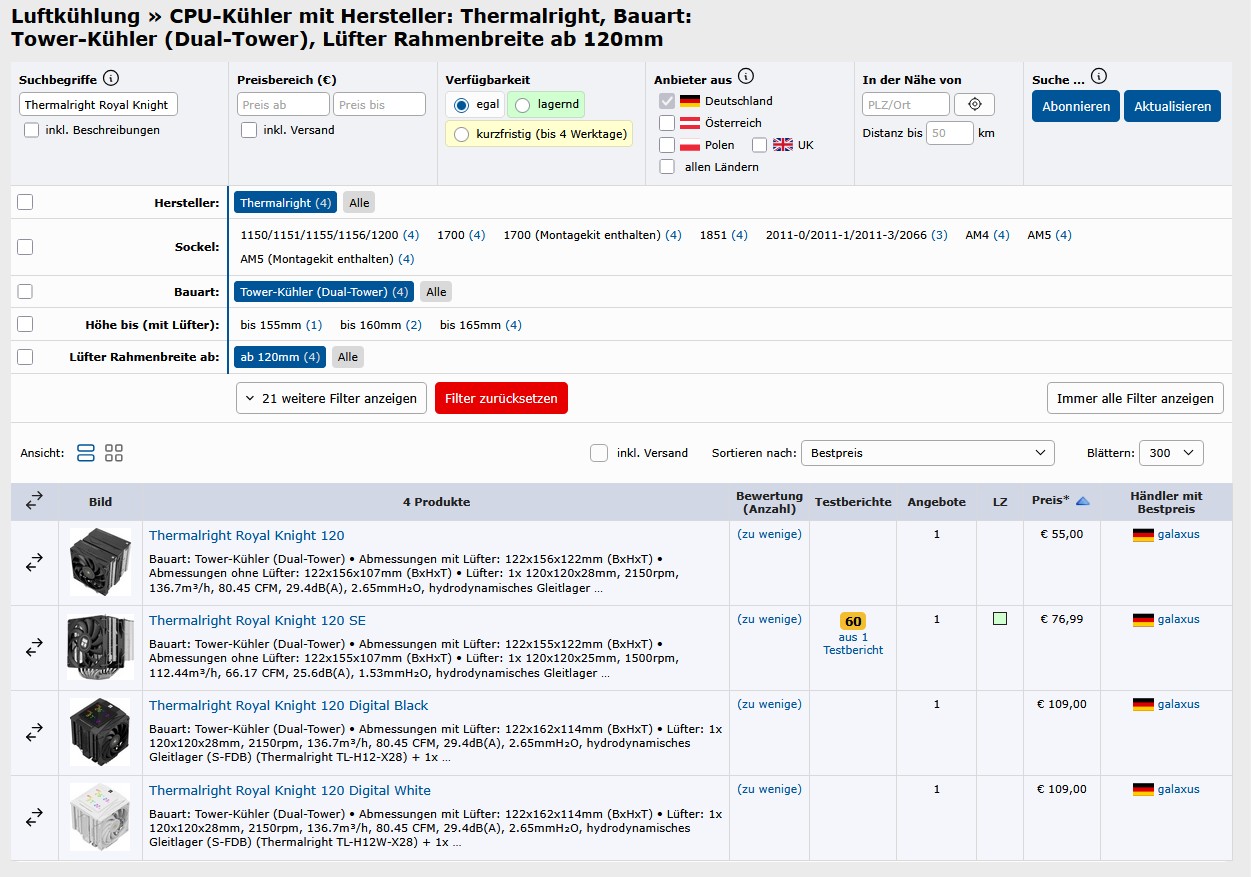
Task: Click Luftkühlung in the page heading
Action: coord(76,16)
